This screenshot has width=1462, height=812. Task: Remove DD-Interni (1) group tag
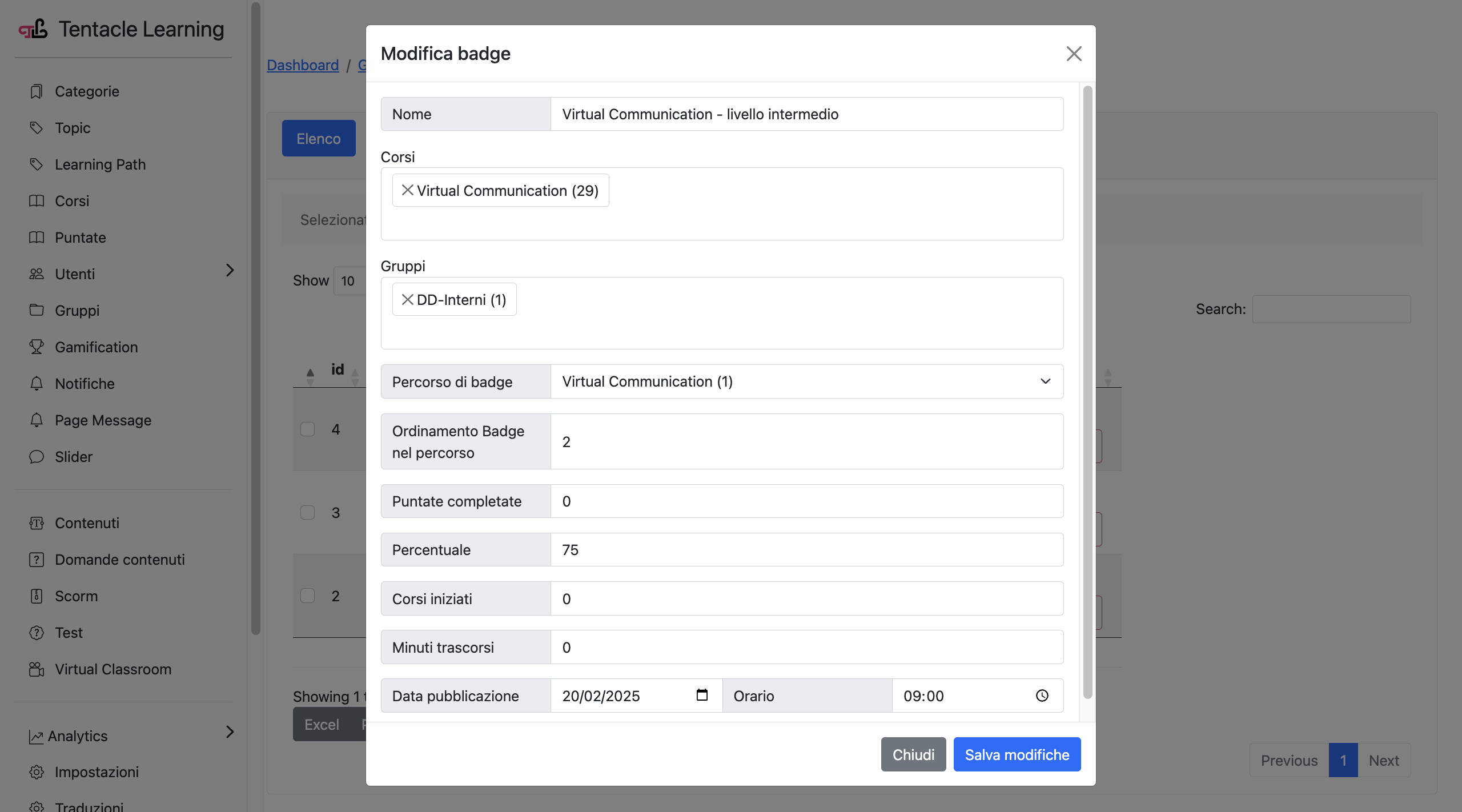coord(407,300)
